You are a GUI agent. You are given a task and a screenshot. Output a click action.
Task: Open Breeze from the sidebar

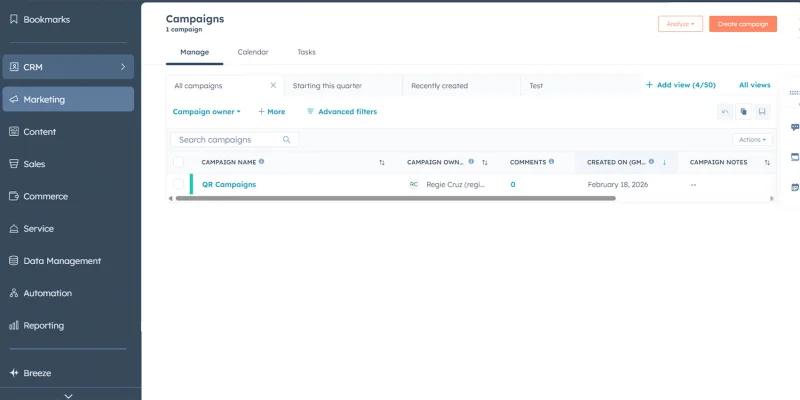(x=37, y=373)
